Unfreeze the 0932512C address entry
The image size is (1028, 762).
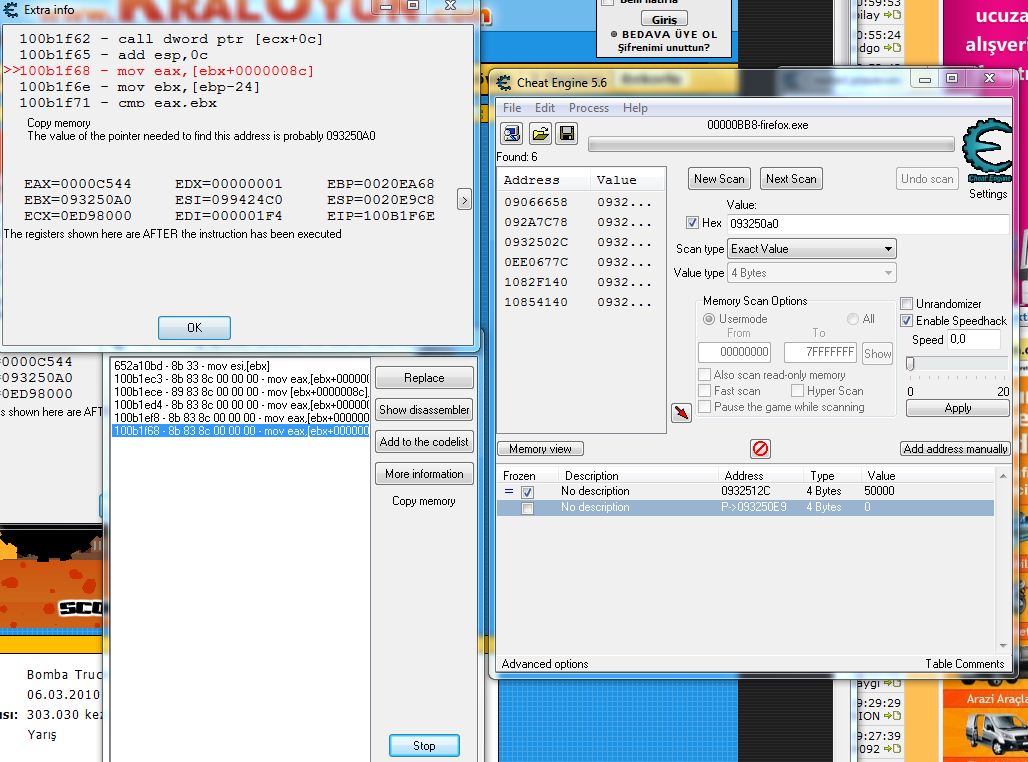[x=527, y=492]
